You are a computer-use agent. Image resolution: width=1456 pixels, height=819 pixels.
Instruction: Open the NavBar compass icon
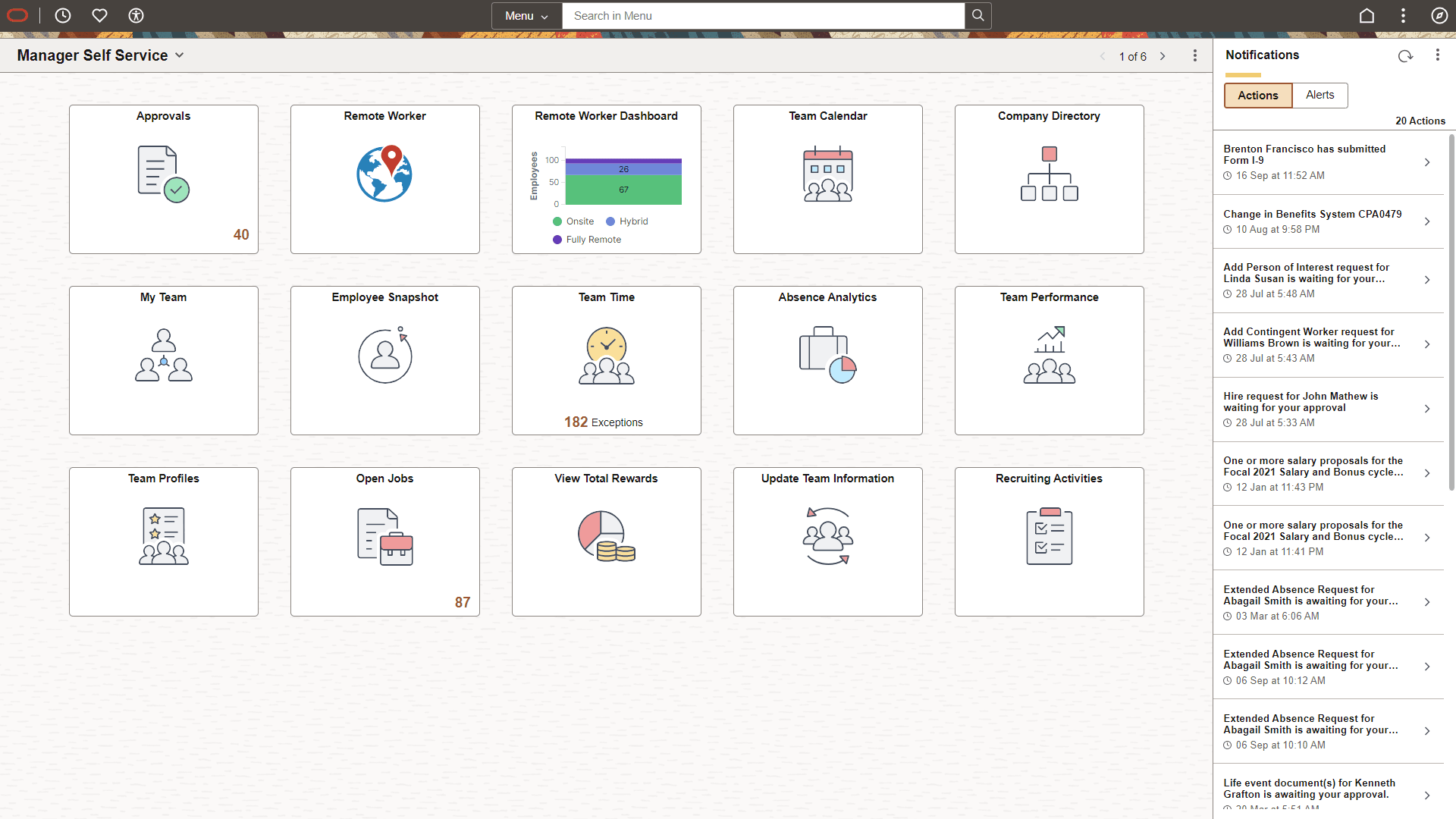click(1440, 15)
